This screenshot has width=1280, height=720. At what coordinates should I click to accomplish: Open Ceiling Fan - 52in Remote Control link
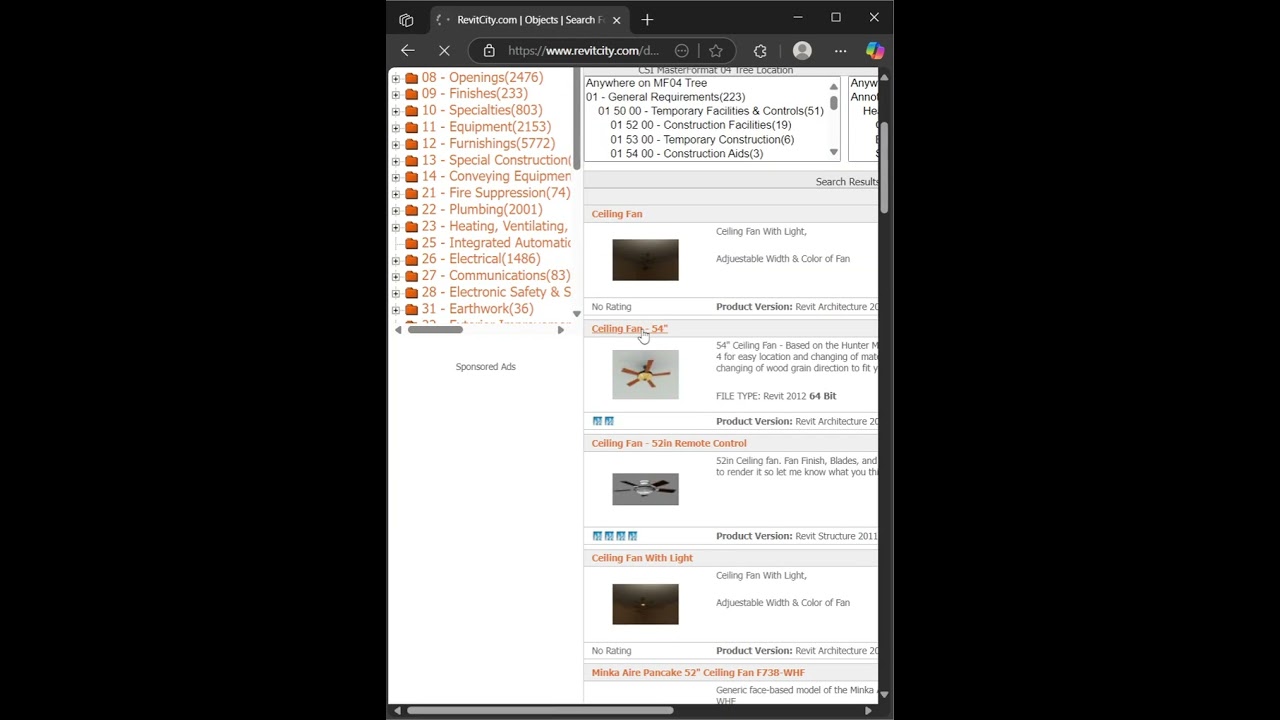[x=669, y=443]
